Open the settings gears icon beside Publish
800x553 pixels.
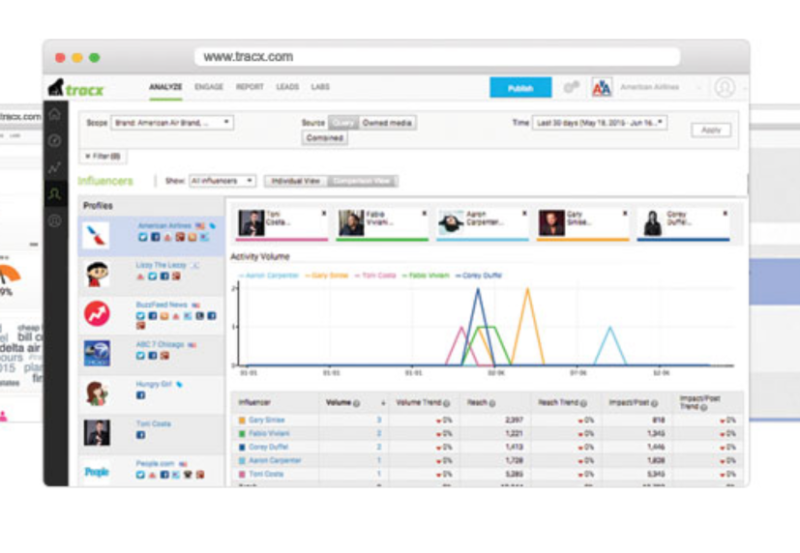[x=571, y=87]
